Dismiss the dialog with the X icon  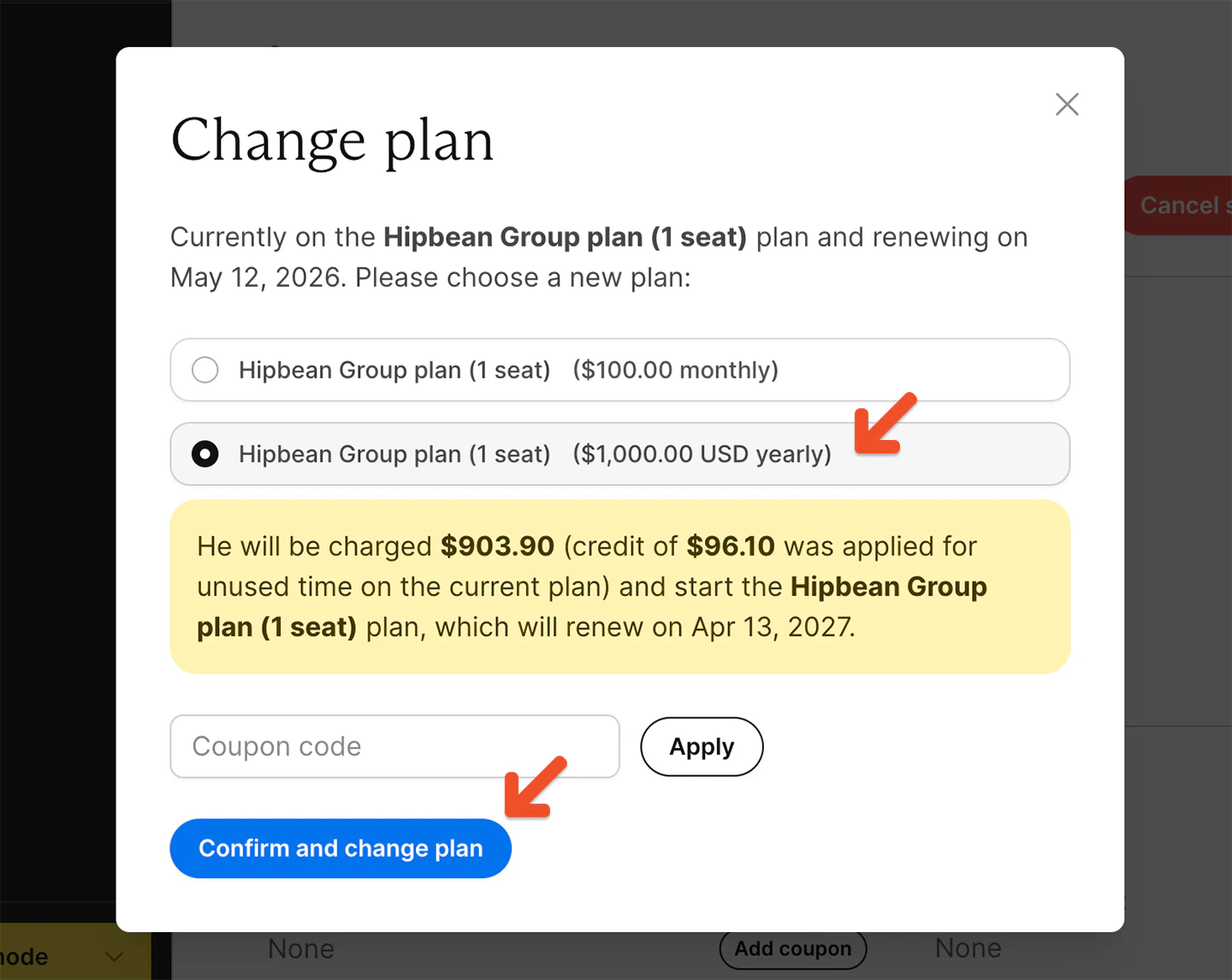click(1066, 104)
